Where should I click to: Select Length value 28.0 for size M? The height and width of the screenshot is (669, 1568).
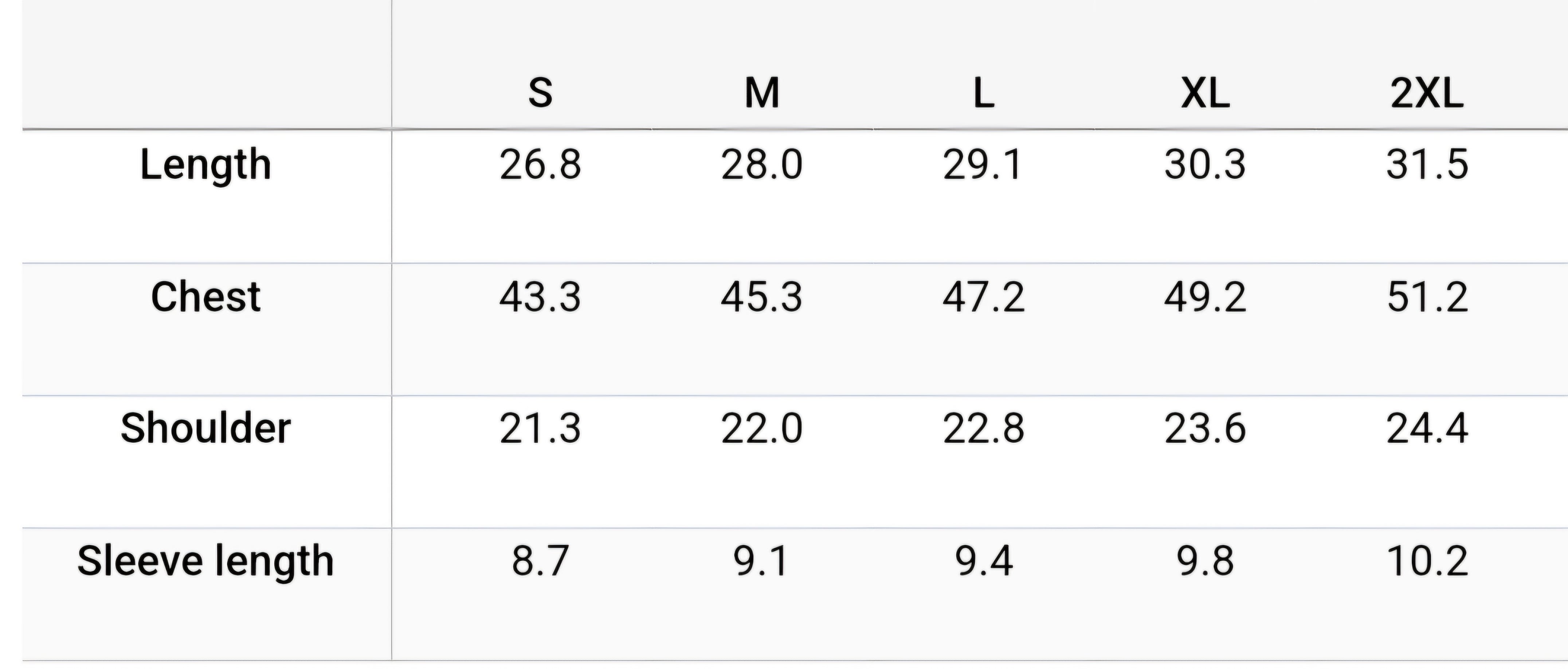762,164
